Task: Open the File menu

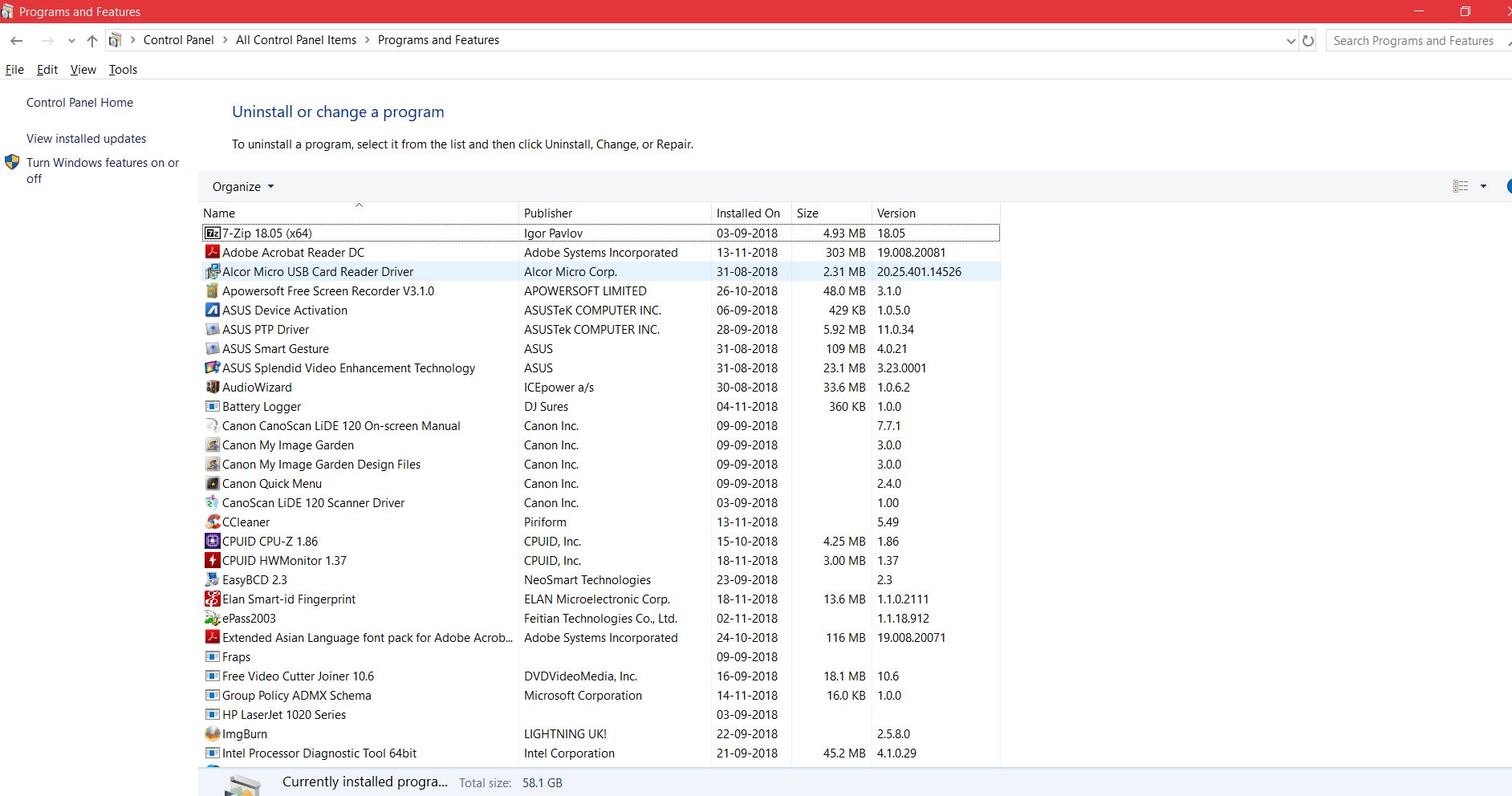Action: click(x=14, y=70)
